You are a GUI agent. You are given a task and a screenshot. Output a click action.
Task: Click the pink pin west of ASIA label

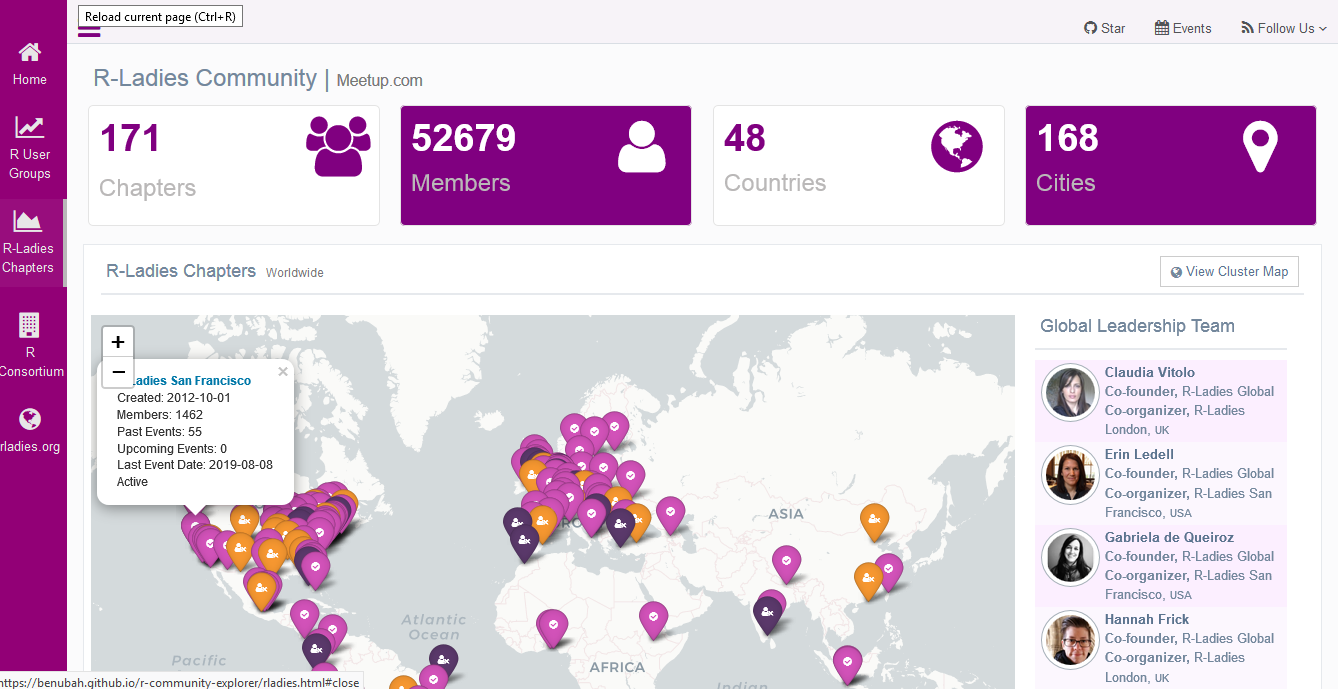[x=670, y=514]
